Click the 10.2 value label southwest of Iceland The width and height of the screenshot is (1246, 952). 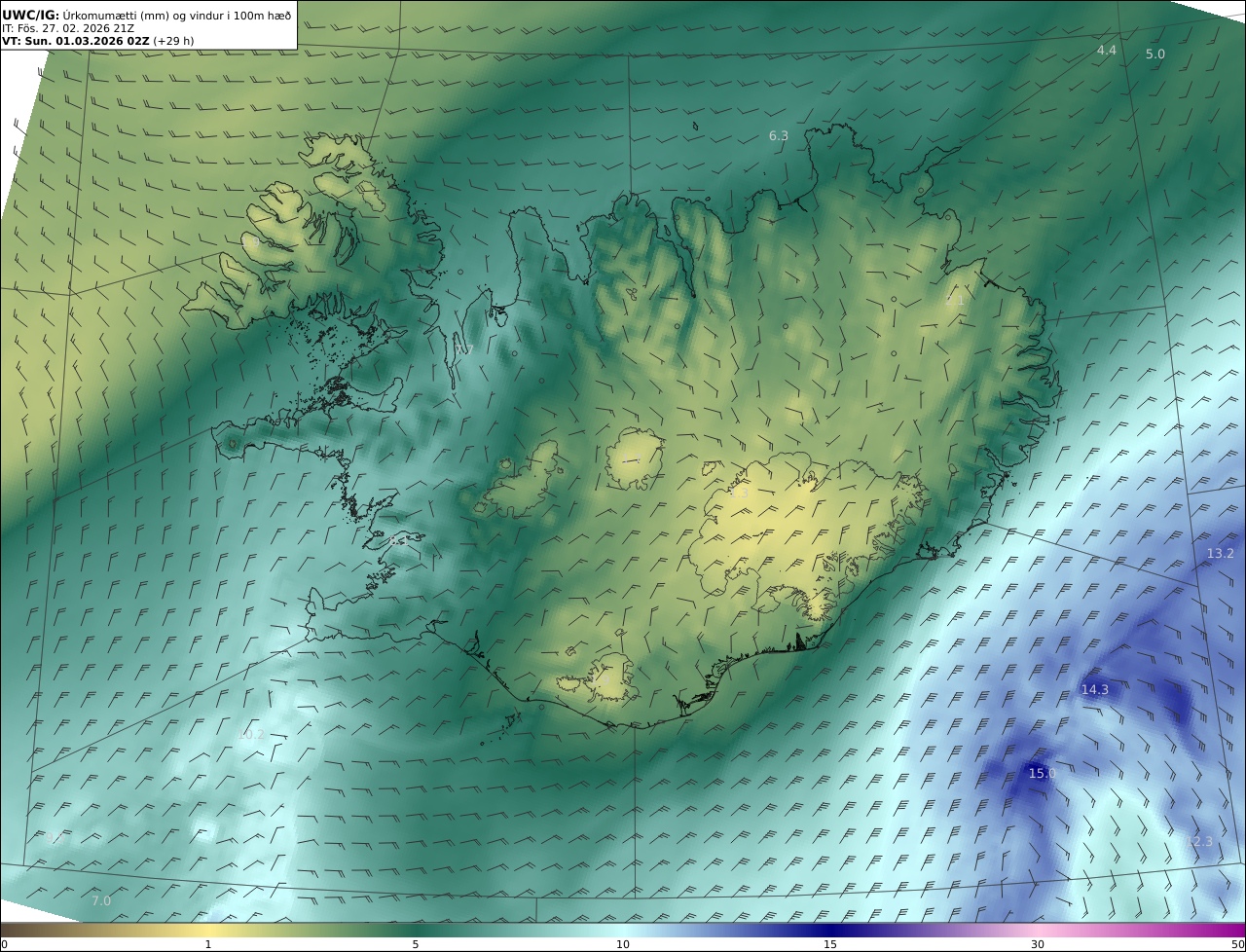251,735
